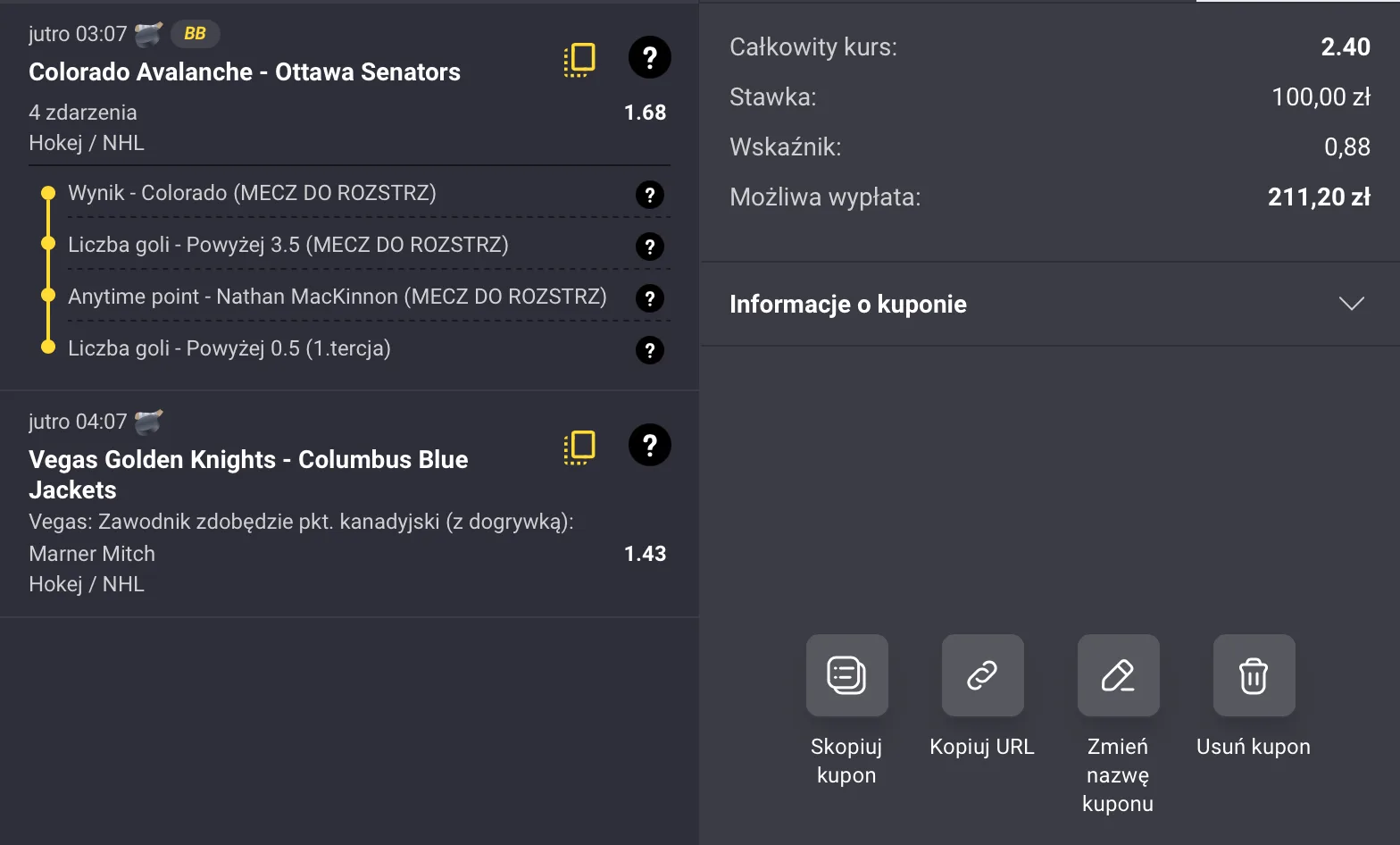The width and height of the screenshot is (1400, 845).
Task: Click the BB bet builder badge
Action: [x=195, y=34]
